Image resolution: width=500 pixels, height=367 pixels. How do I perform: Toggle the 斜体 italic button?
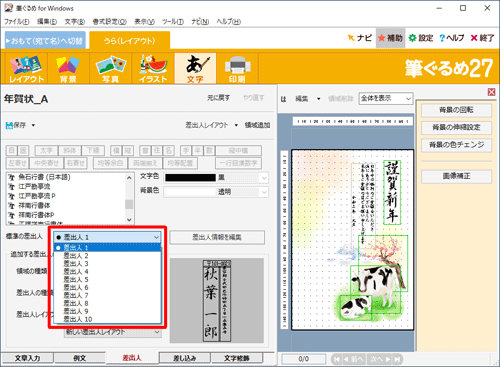[x=70, y=151]
